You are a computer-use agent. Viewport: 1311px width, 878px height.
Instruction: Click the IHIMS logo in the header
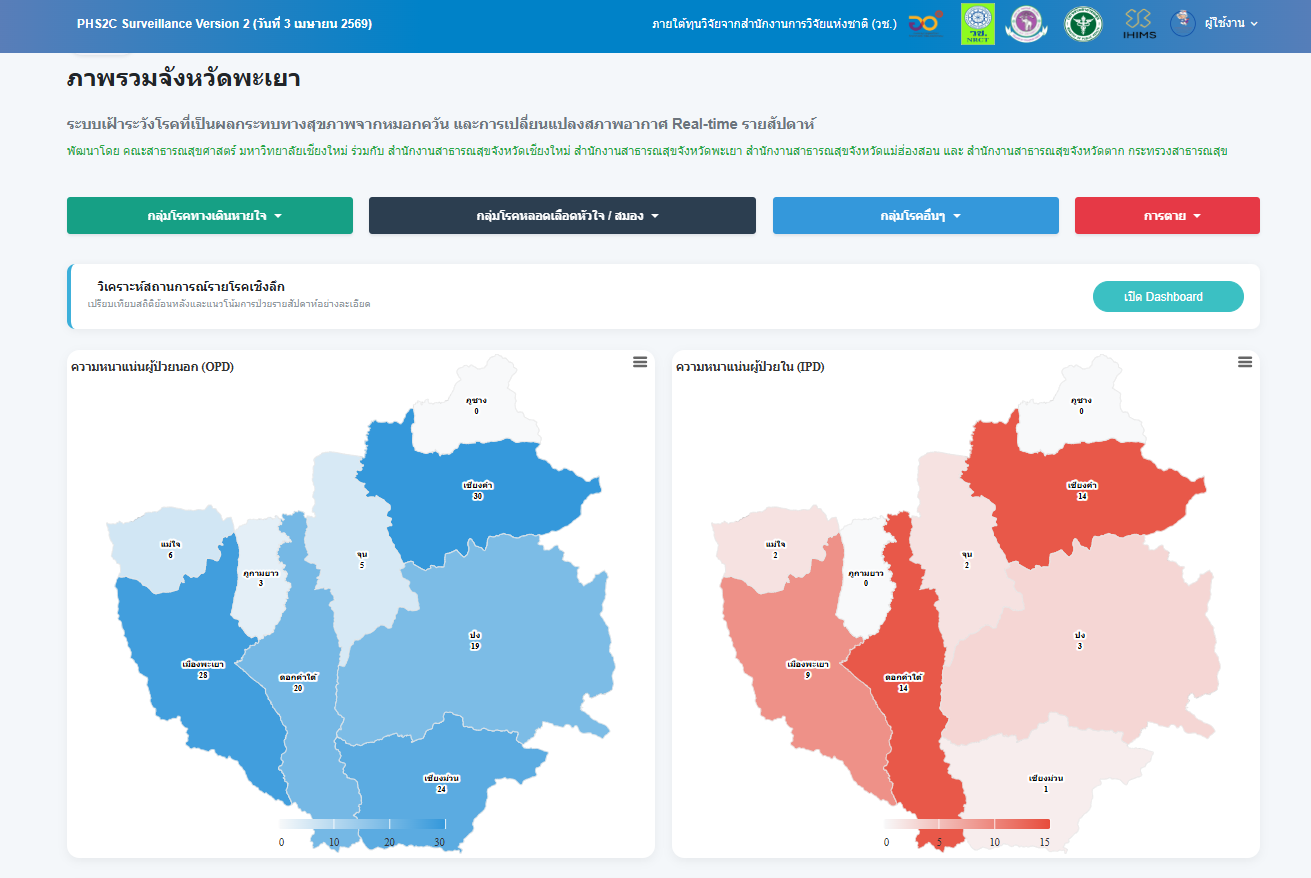1138,24
